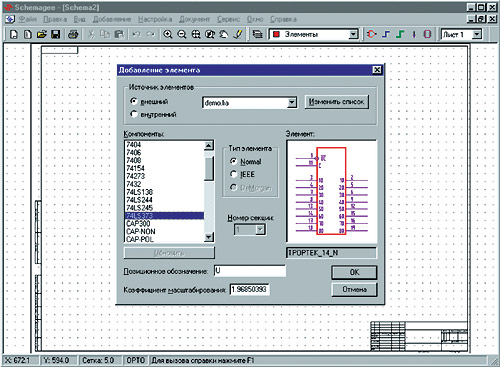The height and width of the screenshot is (367, 500).
Task: Open the Файл menu
Action: [x=27, y=19]
